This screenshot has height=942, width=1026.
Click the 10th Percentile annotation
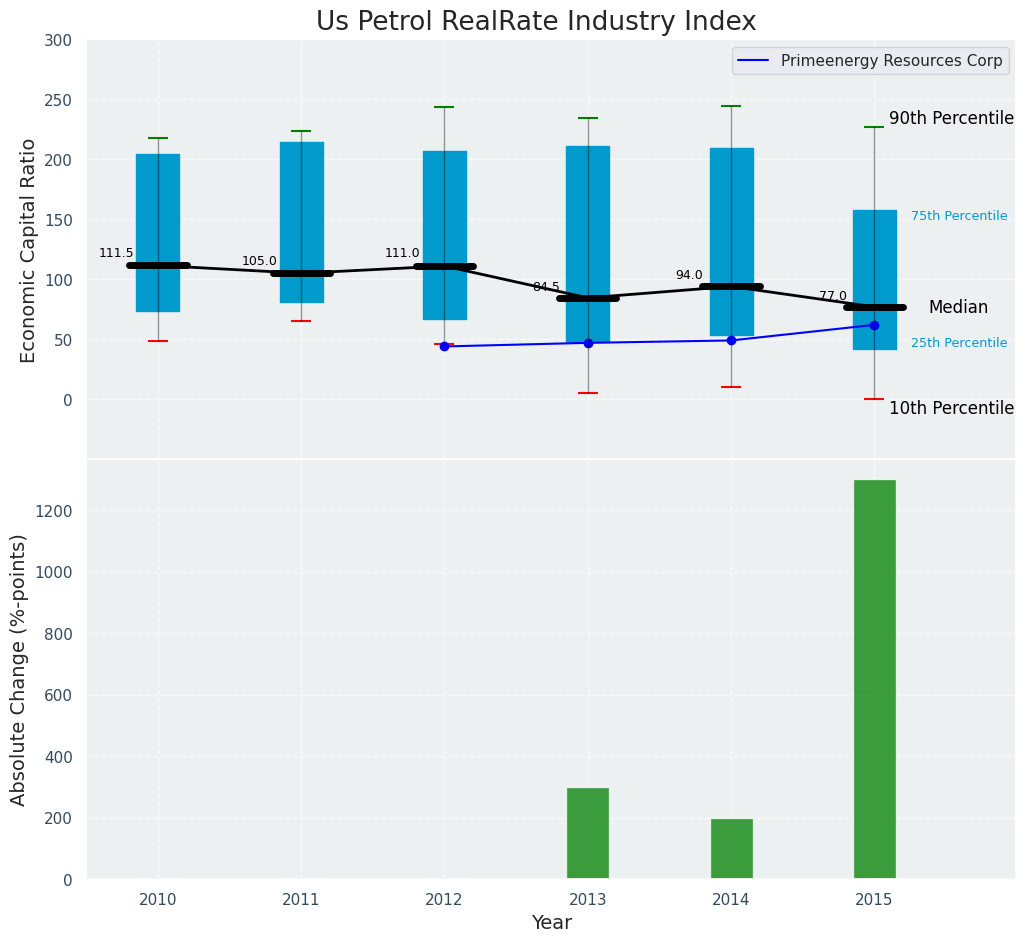[951, 408]
